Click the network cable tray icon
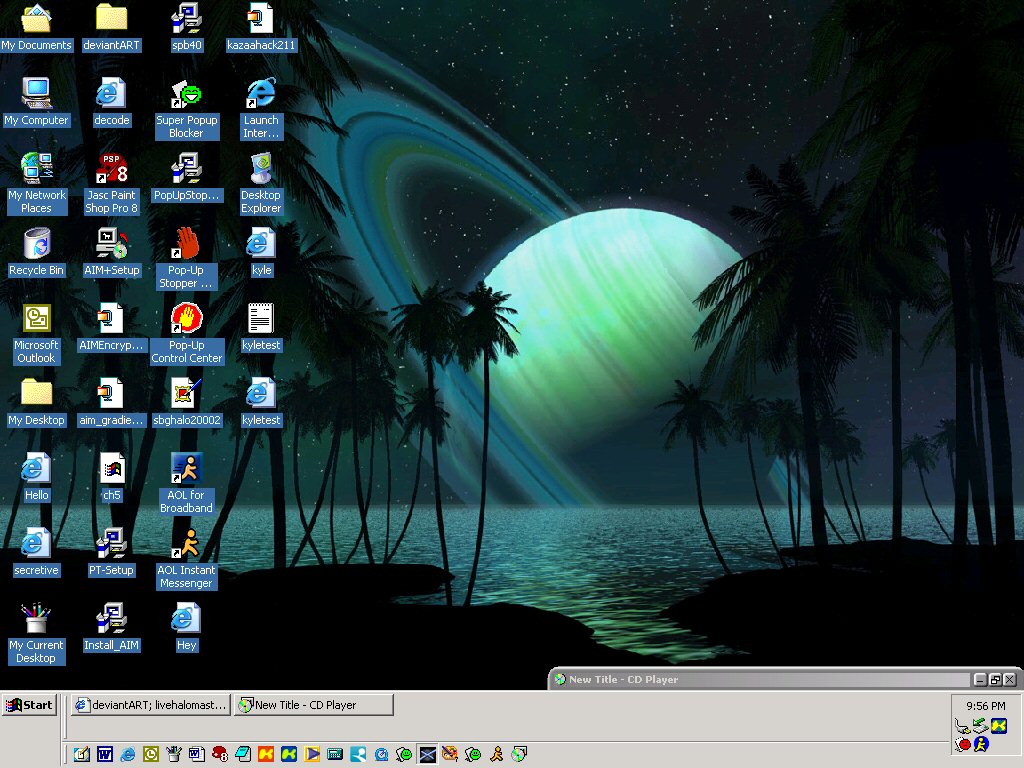 (962, 725)
